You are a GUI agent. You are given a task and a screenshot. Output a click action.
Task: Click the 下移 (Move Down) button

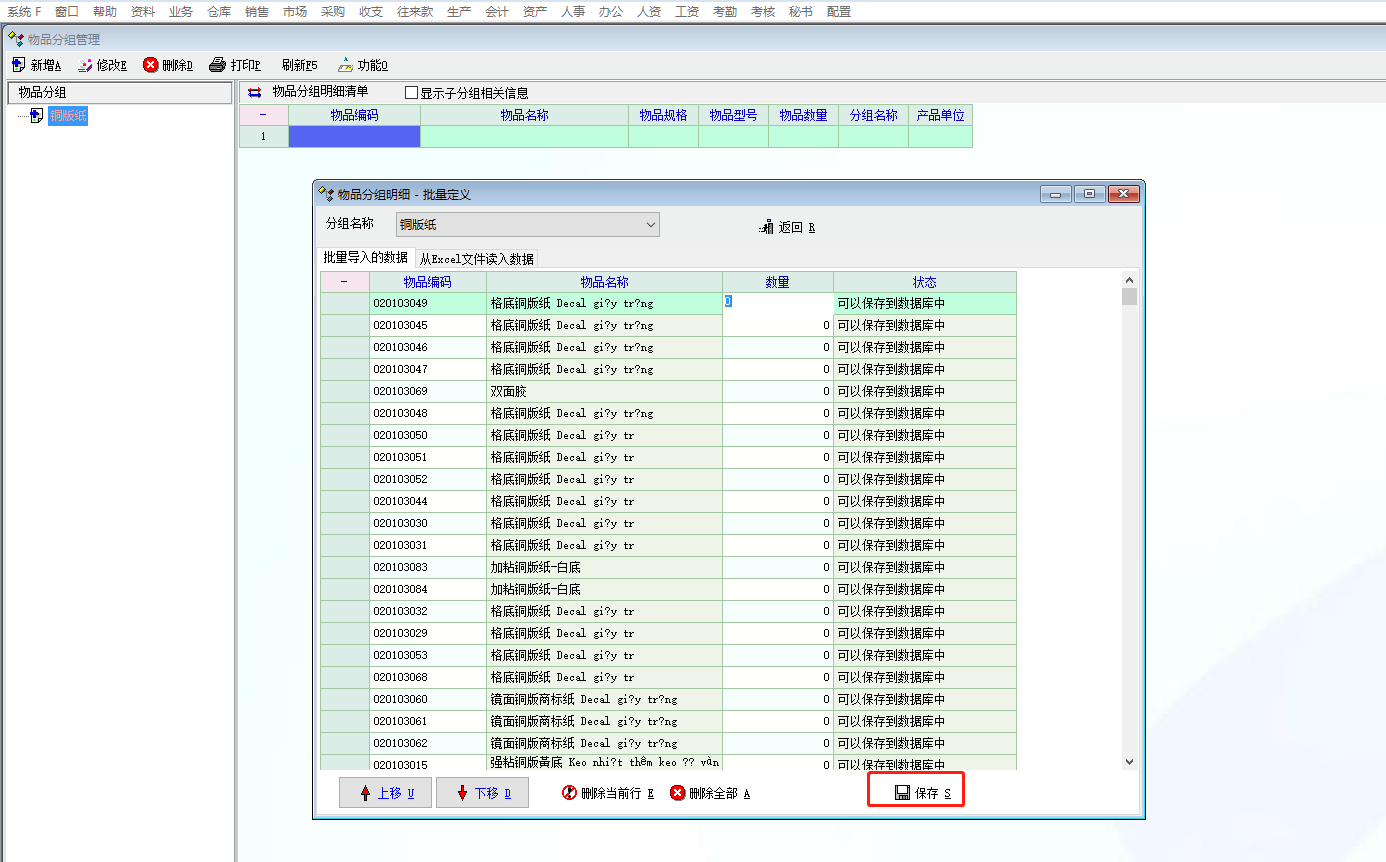[482, 793]
